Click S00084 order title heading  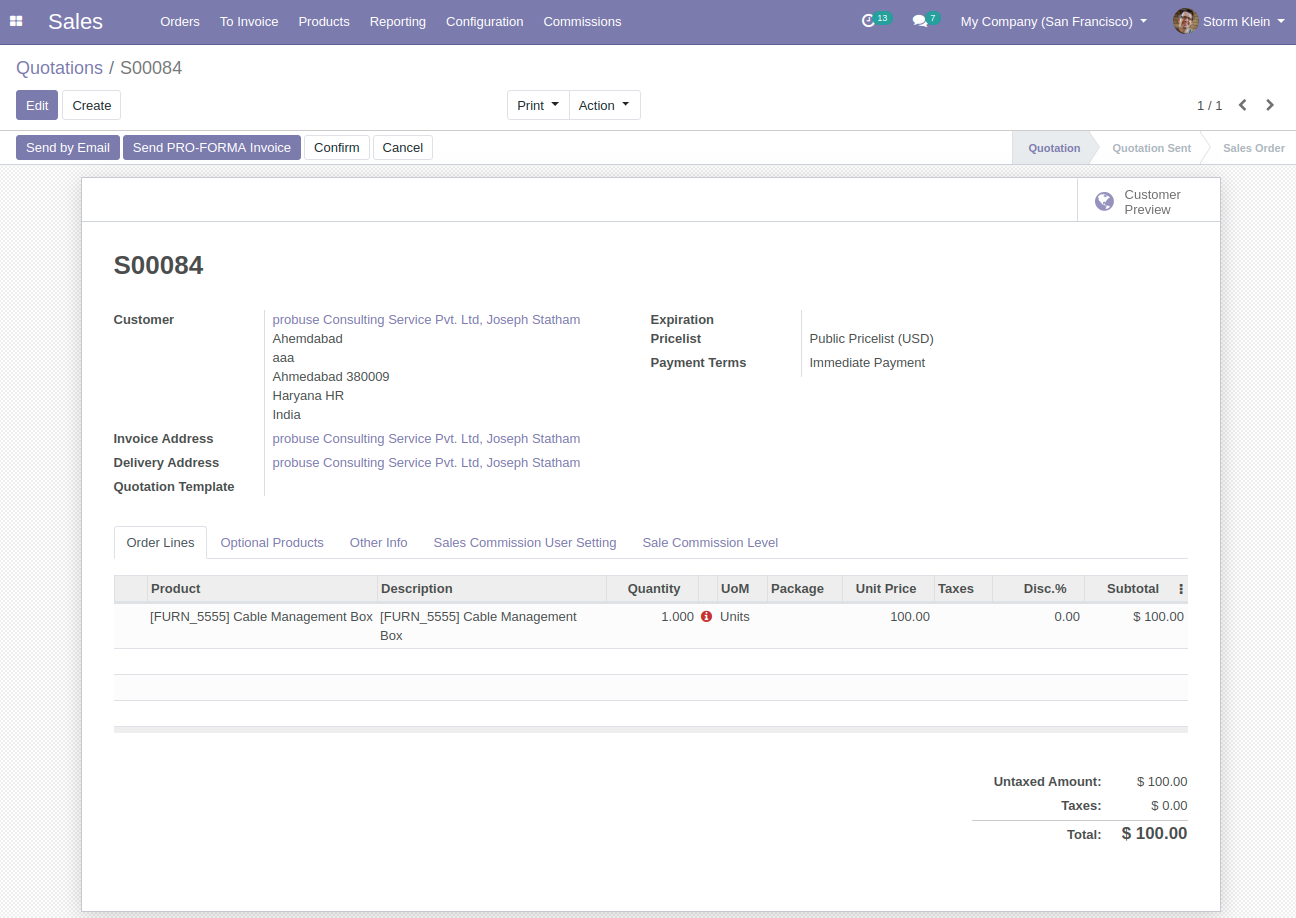[x=158, y=265]
